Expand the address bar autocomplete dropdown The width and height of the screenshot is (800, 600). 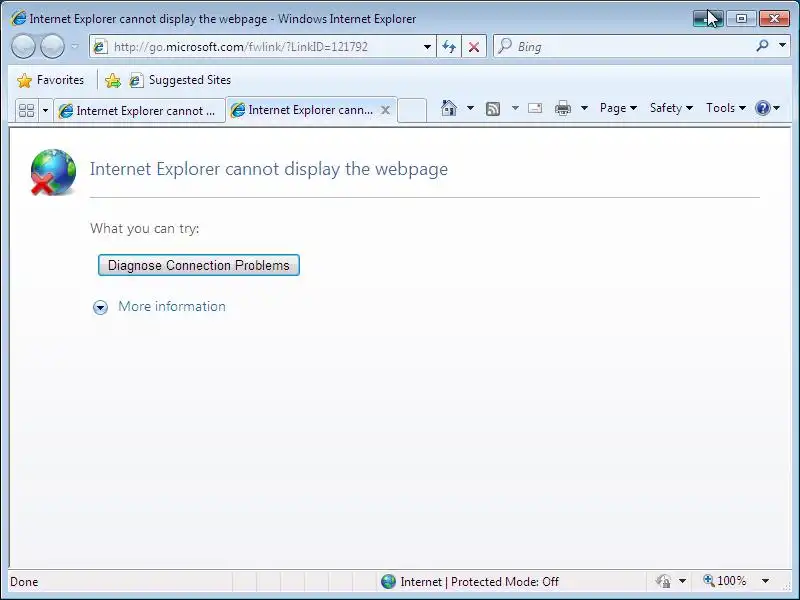pos(427,47)
